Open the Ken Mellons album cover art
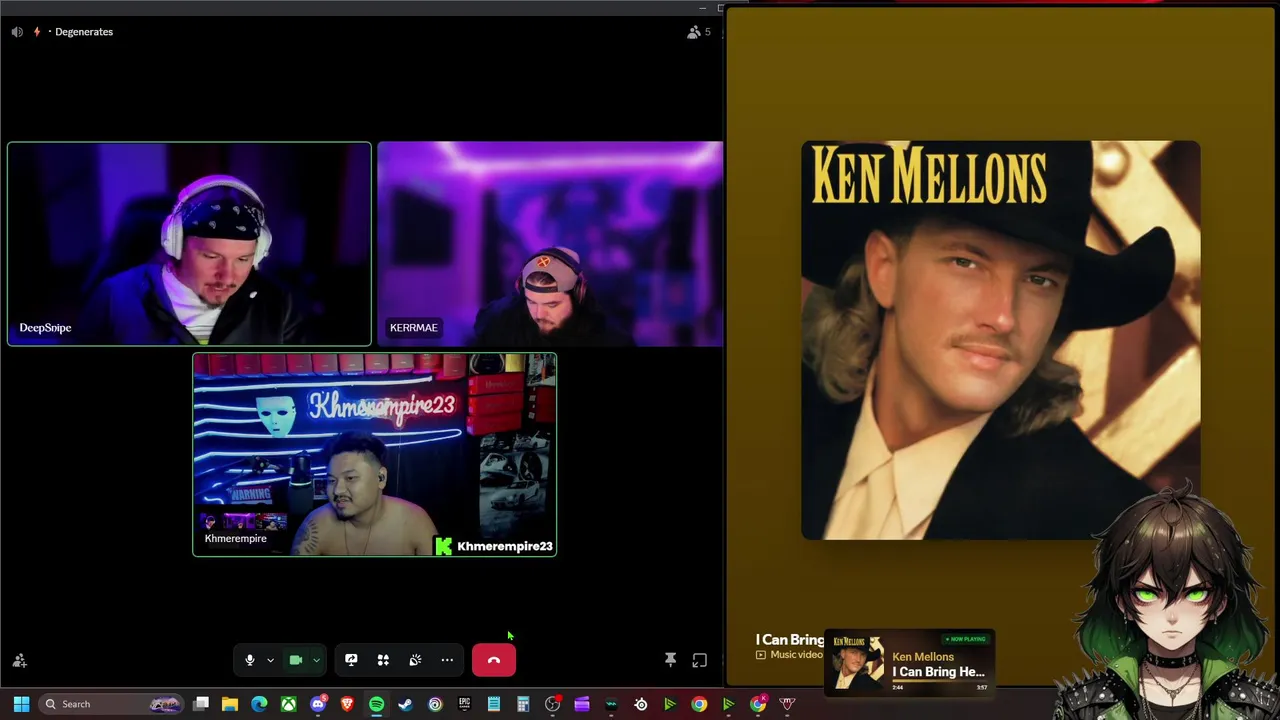This screenshot has height=720, width=1280. pyautogui.click(x=1000, y=340)
